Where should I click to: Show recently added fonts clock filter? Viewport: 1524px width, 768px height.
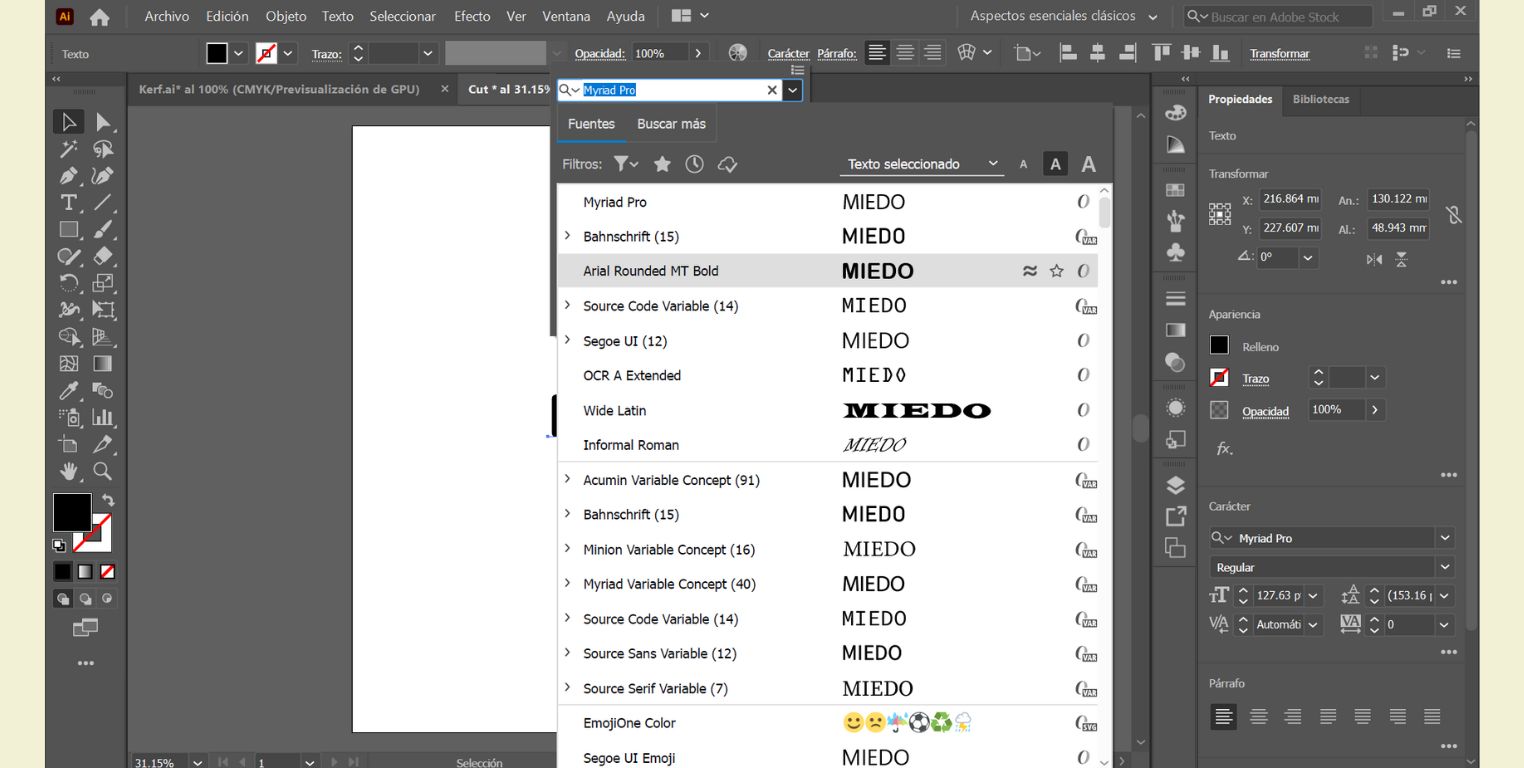(x=694, y=164)
